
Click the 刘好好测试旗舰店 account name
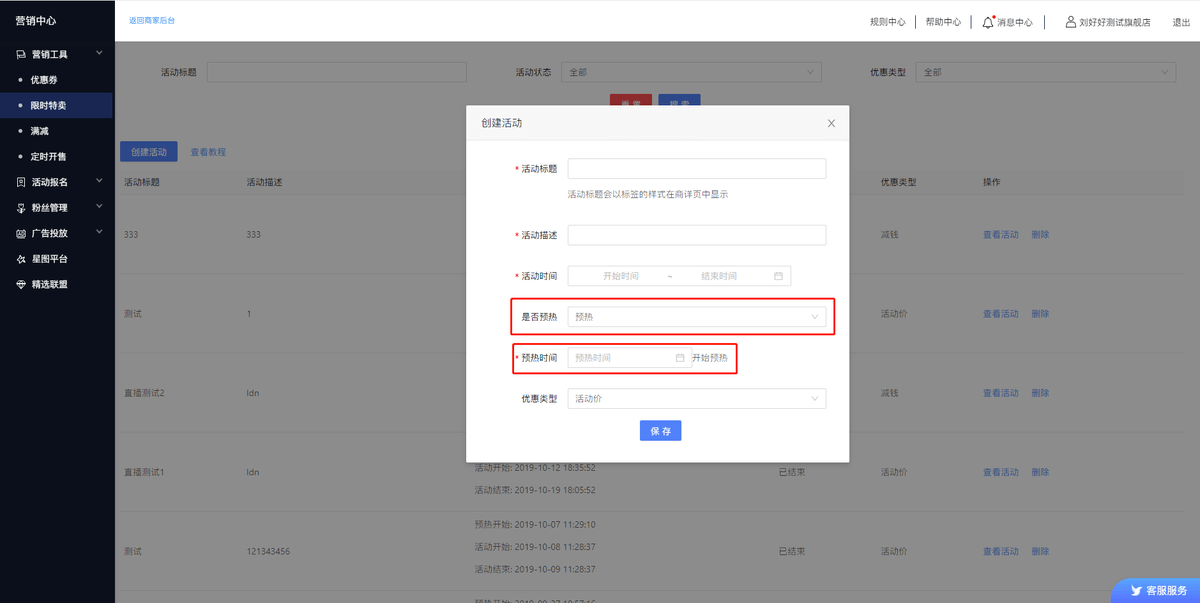[x=1115, y=22]
